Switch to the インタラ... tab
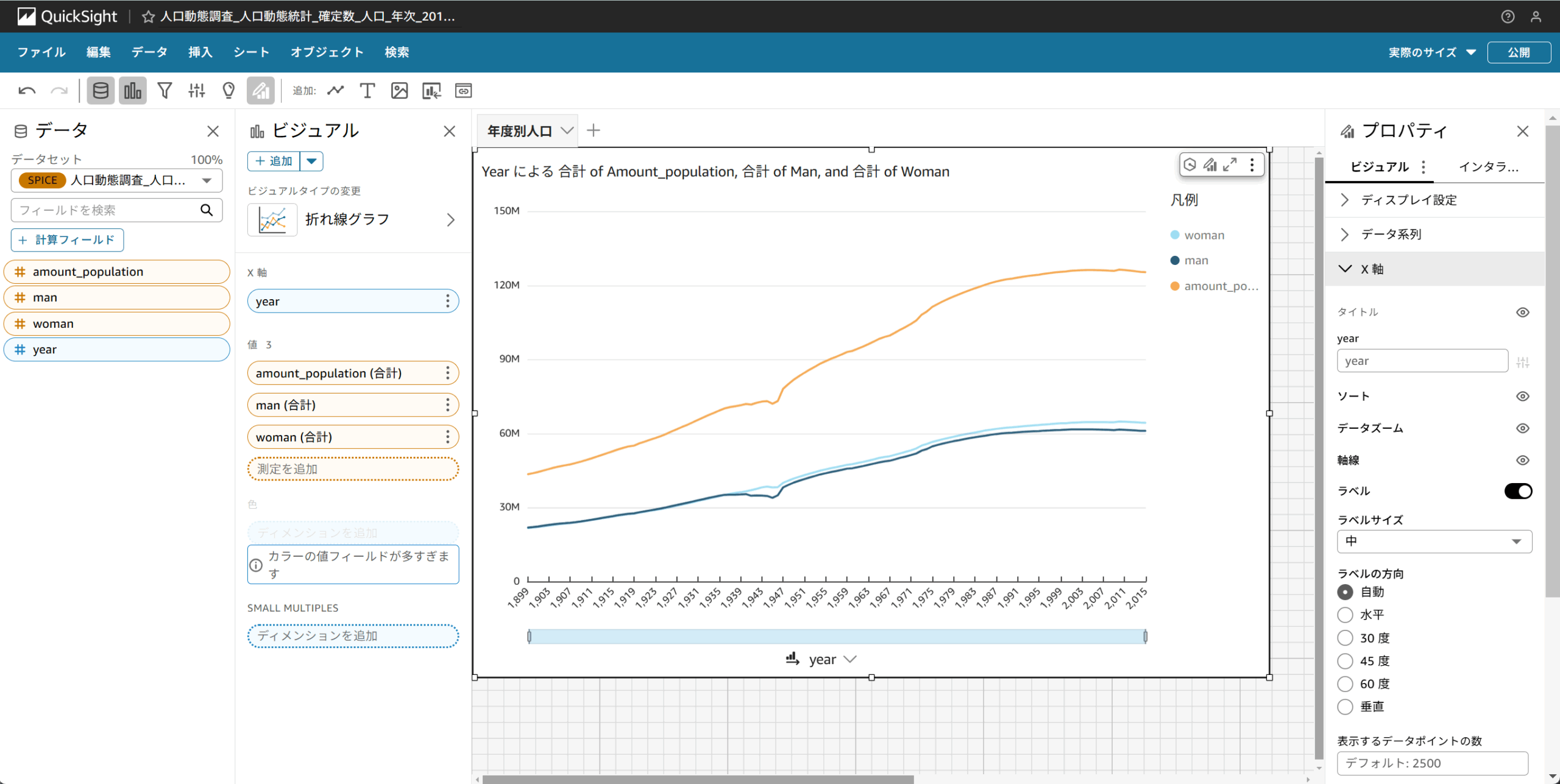The image size is (1560, 784). [x=1487, y=167]
